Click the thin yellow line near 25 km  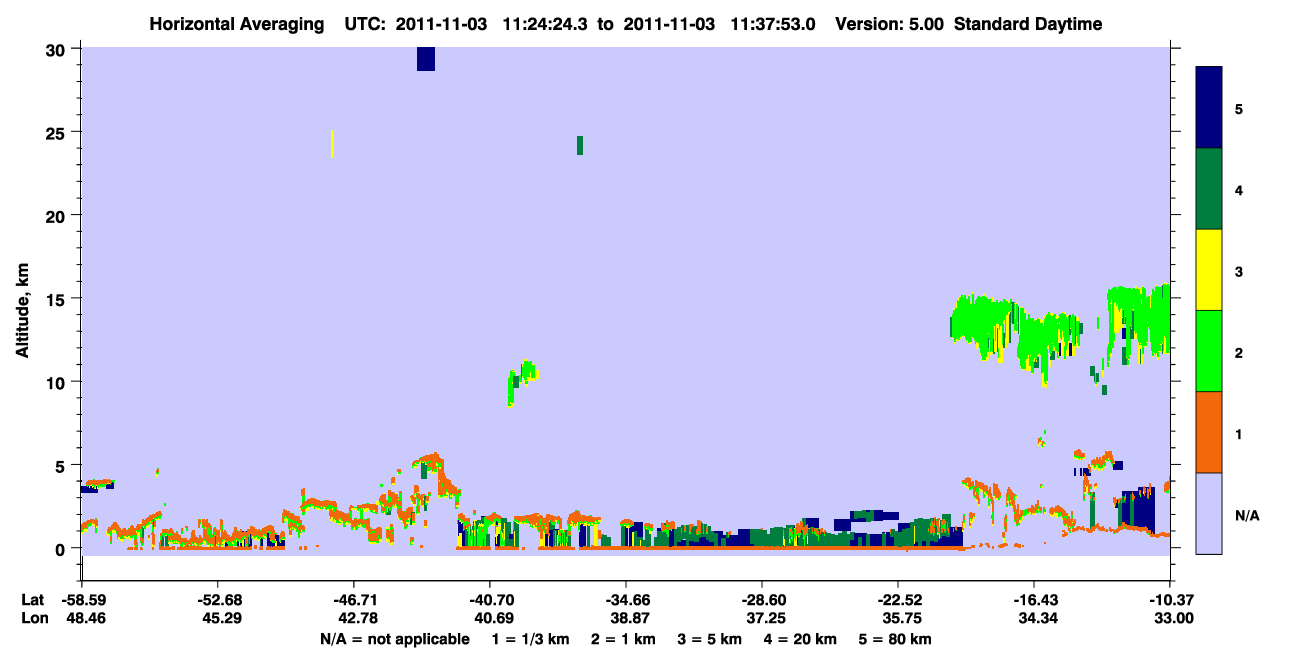point(332,143)
